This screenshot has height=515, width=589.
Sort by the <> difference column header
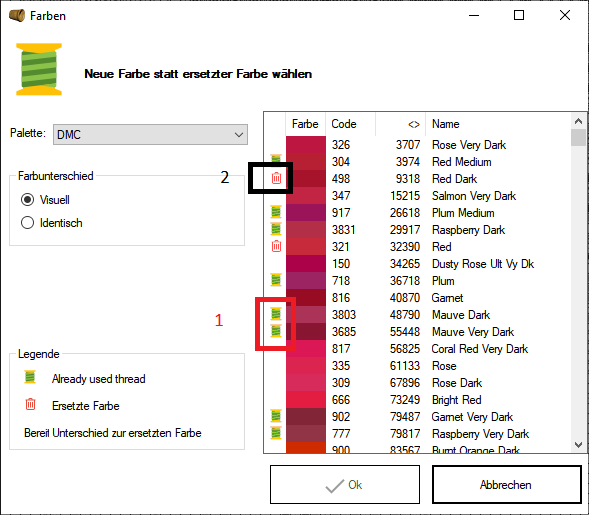coord(400,124)
